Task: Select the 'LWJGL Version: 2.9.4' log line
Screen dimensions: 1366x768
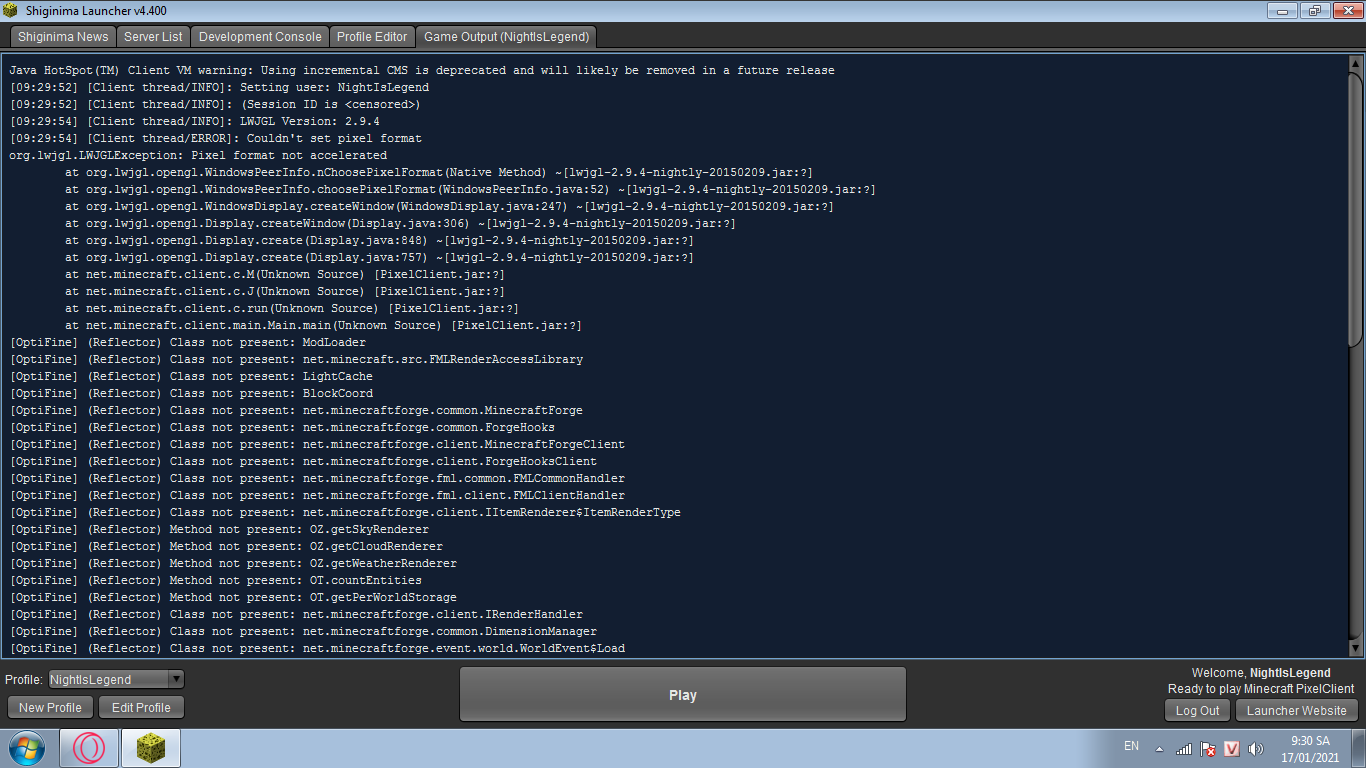Action: [x=194, y=122]
